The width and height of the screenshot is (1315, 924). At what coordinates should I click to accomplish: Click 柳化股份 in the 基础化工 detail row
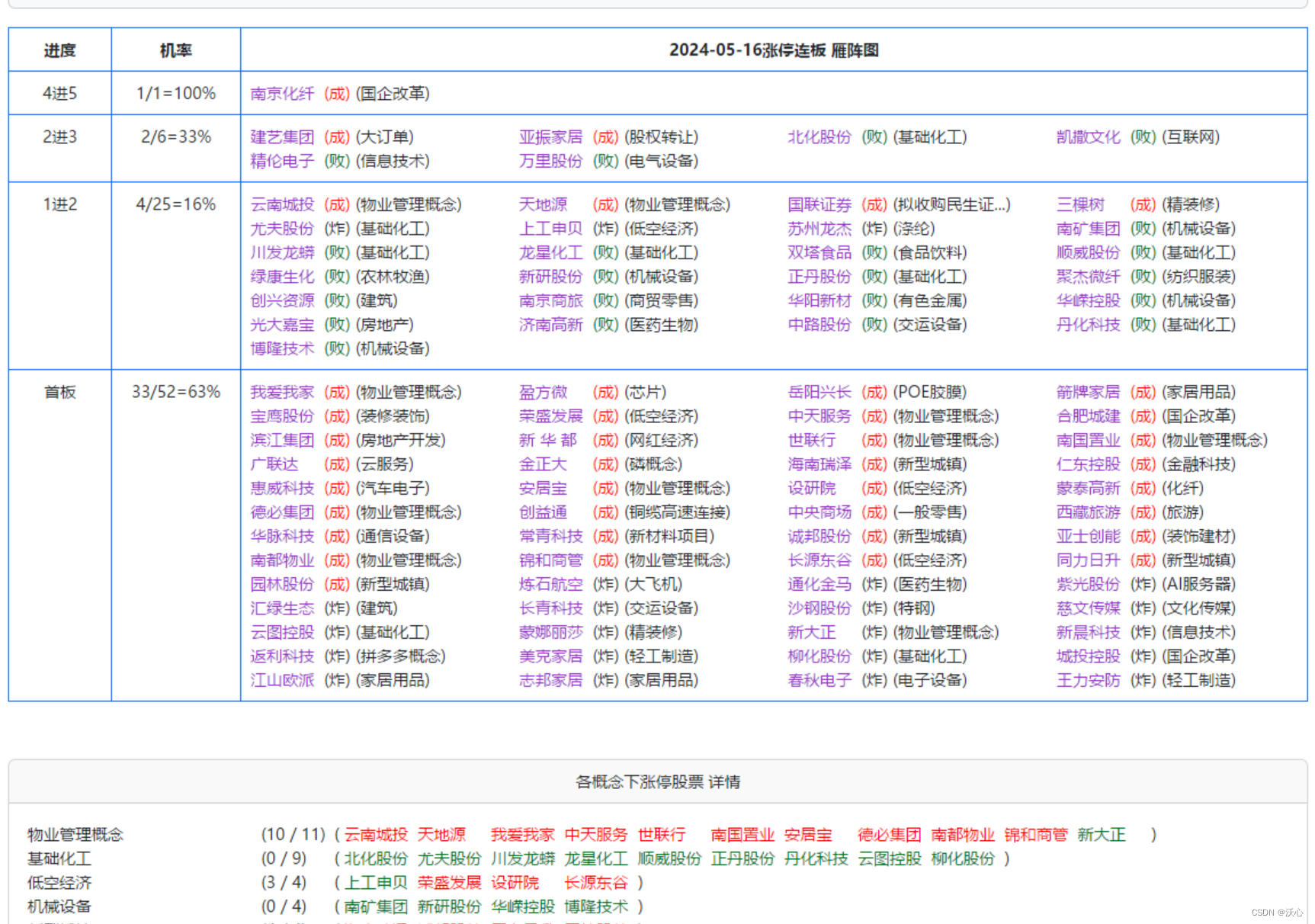963,859
